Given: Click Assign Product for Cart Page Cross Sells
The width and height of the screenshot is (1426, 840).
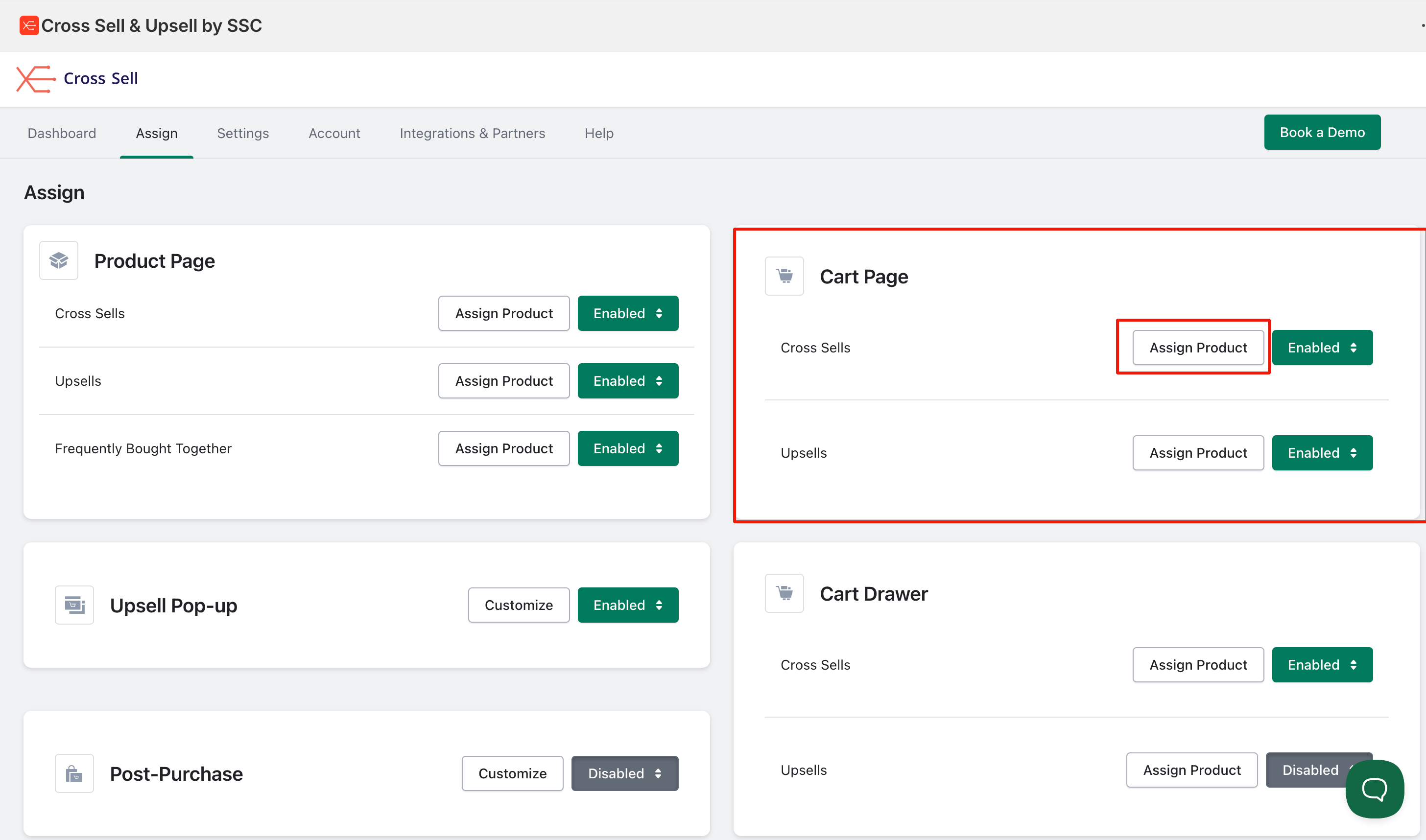Looking at the screenshot, I should tap(1198, 348).
